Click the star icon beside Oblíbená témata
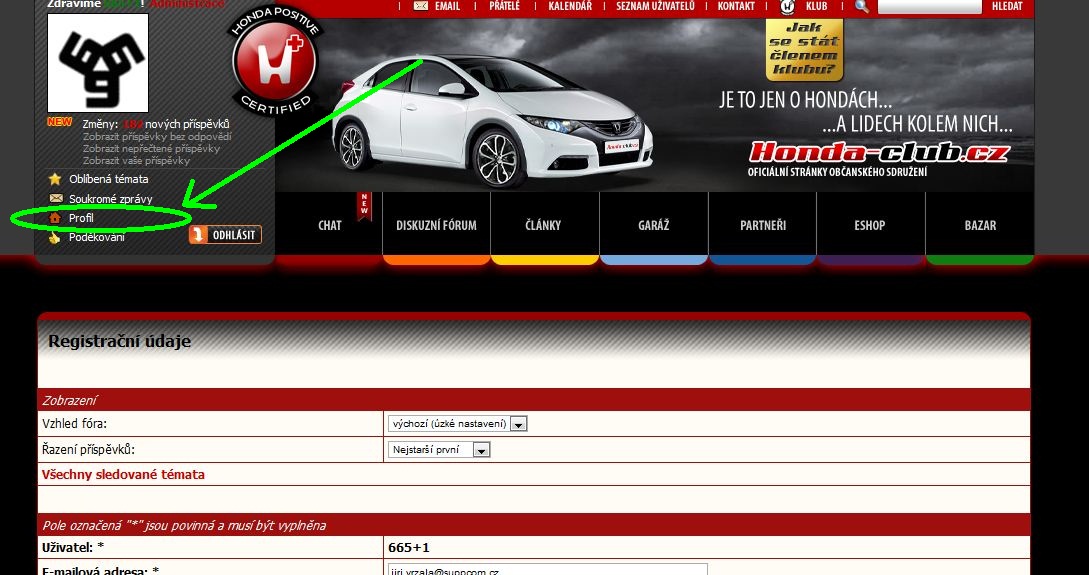Screen dimensions: 1089x575 click(x=55, y=179)
